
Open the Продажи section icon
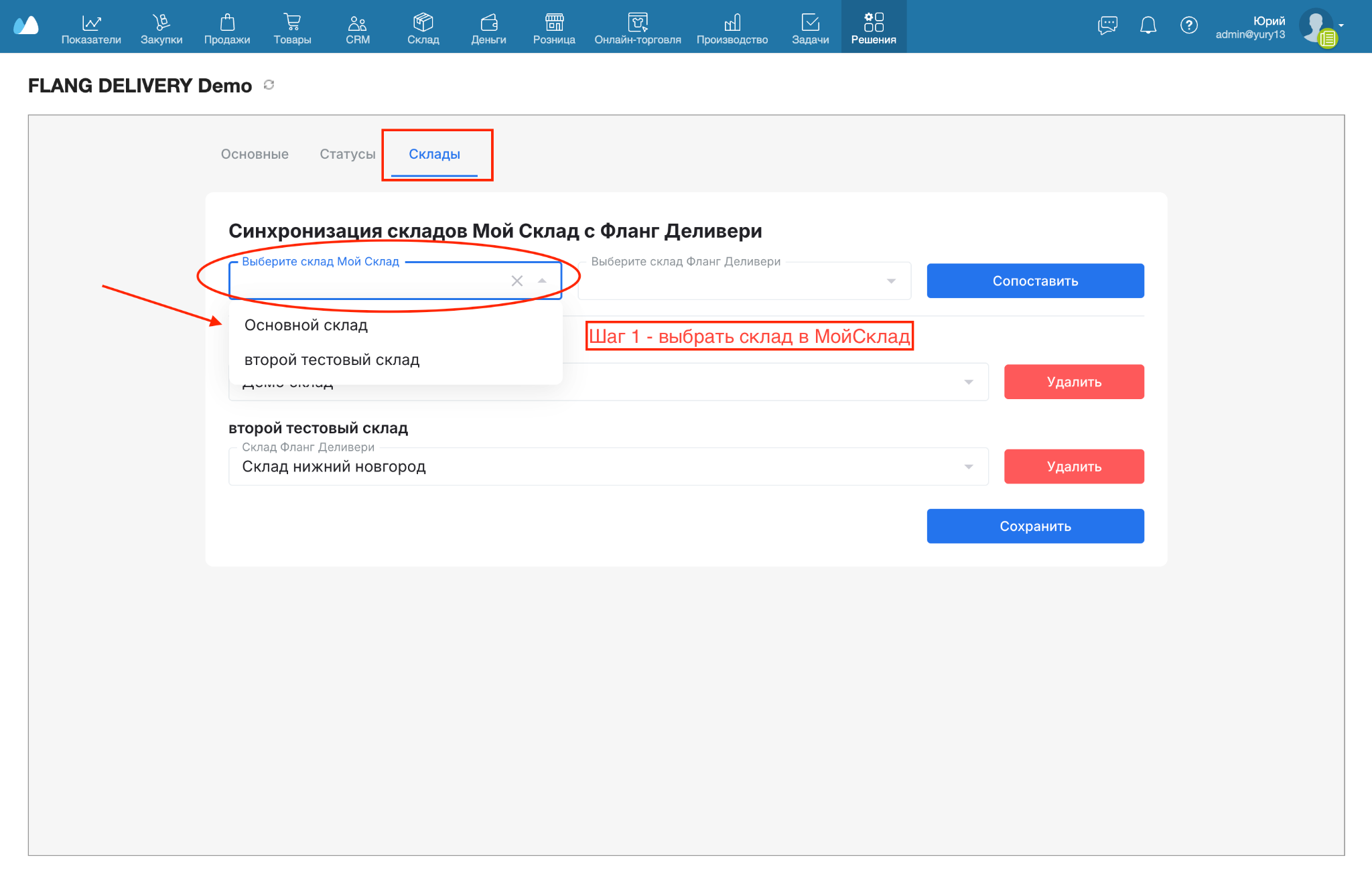pos(227,23)
